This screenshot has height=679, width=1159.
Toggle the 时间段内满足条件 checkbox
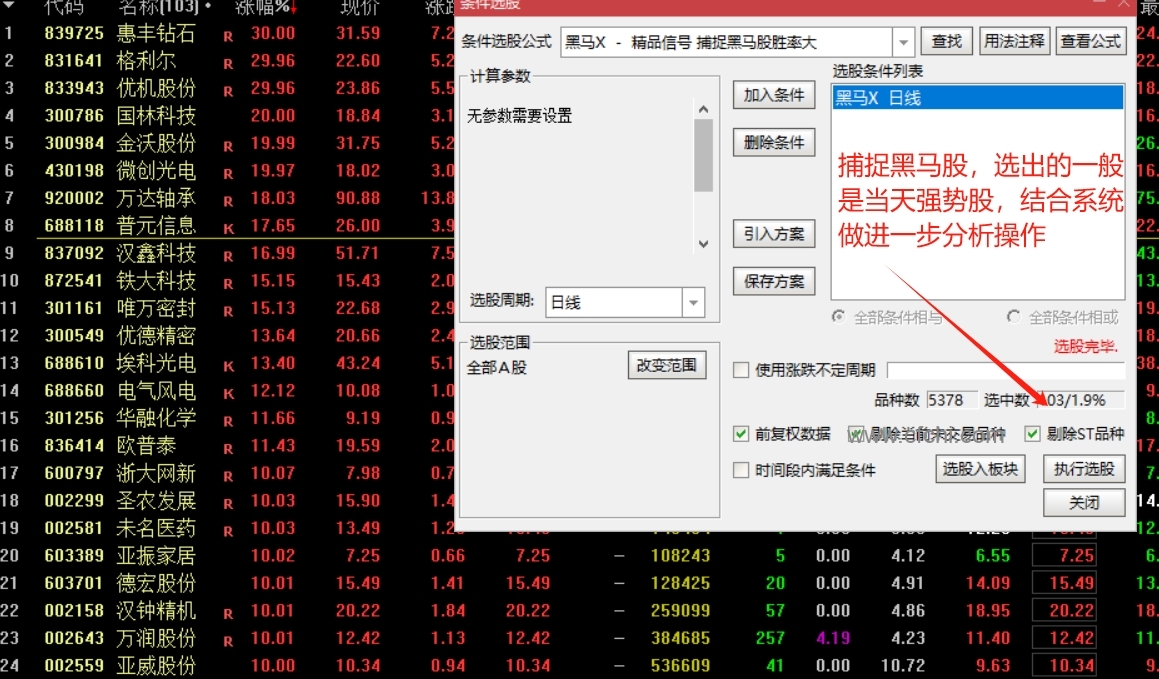(741, 470)
